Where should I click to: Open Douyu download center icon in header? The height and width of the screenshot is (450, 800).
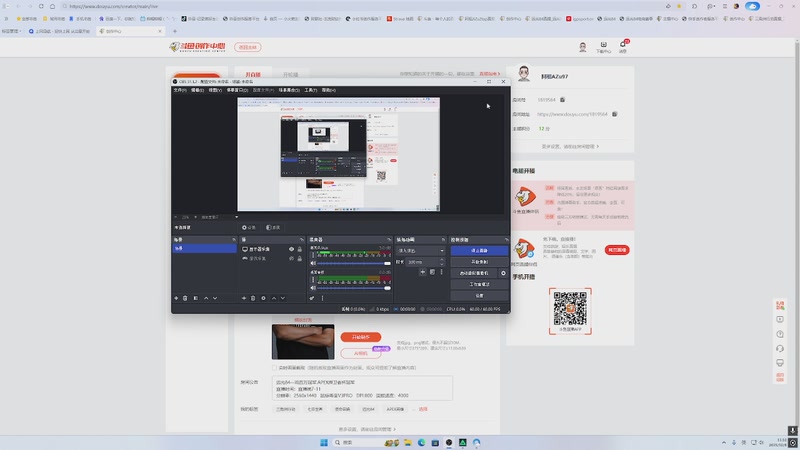[604, 47]
